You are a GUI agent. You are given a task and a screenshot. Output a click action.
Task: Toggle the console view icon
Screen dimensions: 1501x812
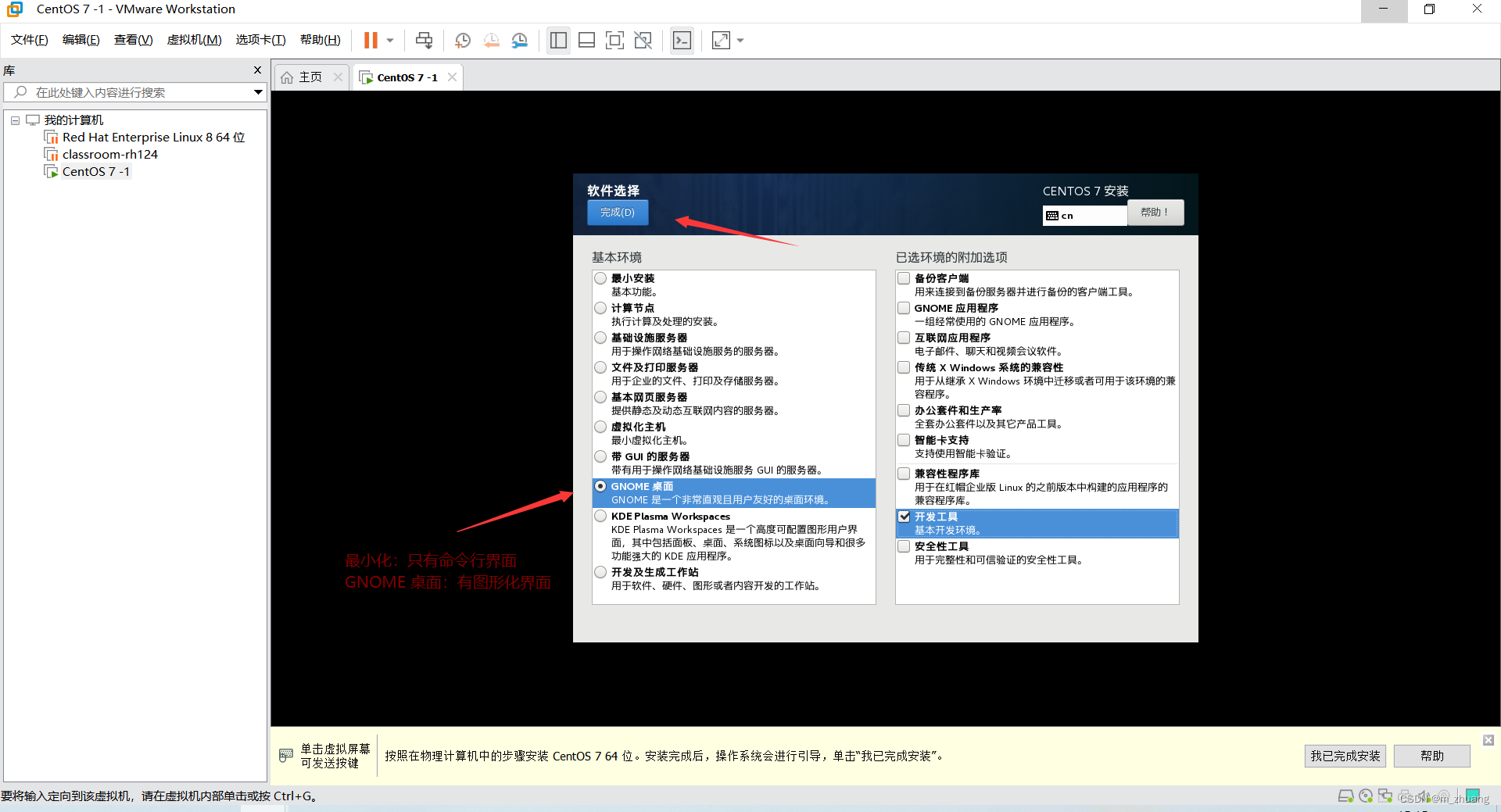682,40
